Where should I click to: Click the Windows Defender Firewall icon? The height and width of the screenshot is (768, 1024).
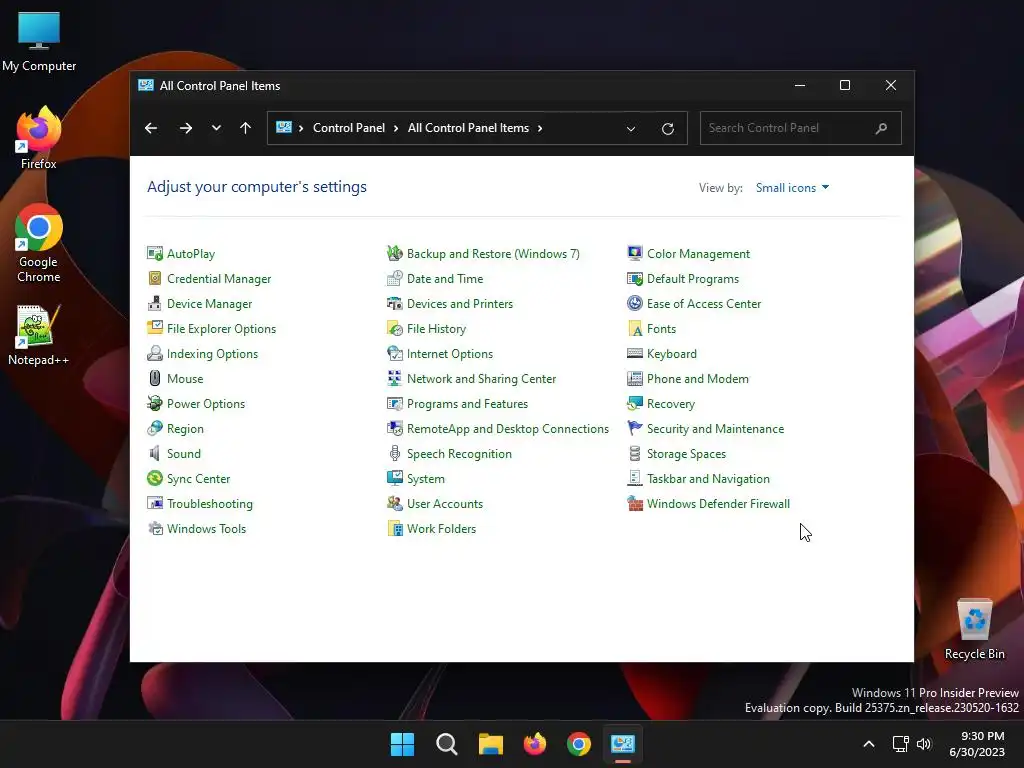tap(635, 504)
